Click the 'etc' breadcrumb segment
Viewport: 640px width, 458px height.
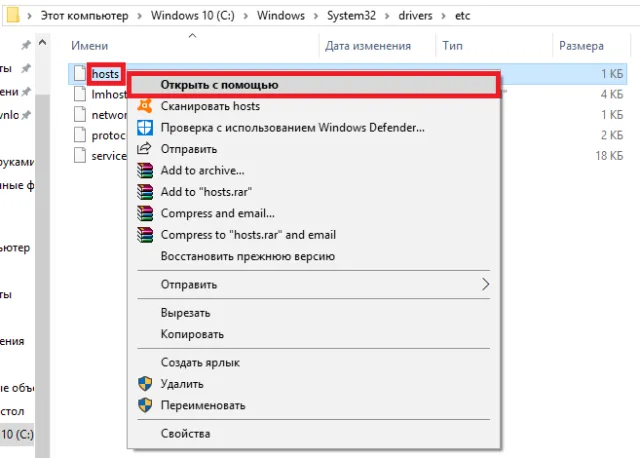pos(462,16)
